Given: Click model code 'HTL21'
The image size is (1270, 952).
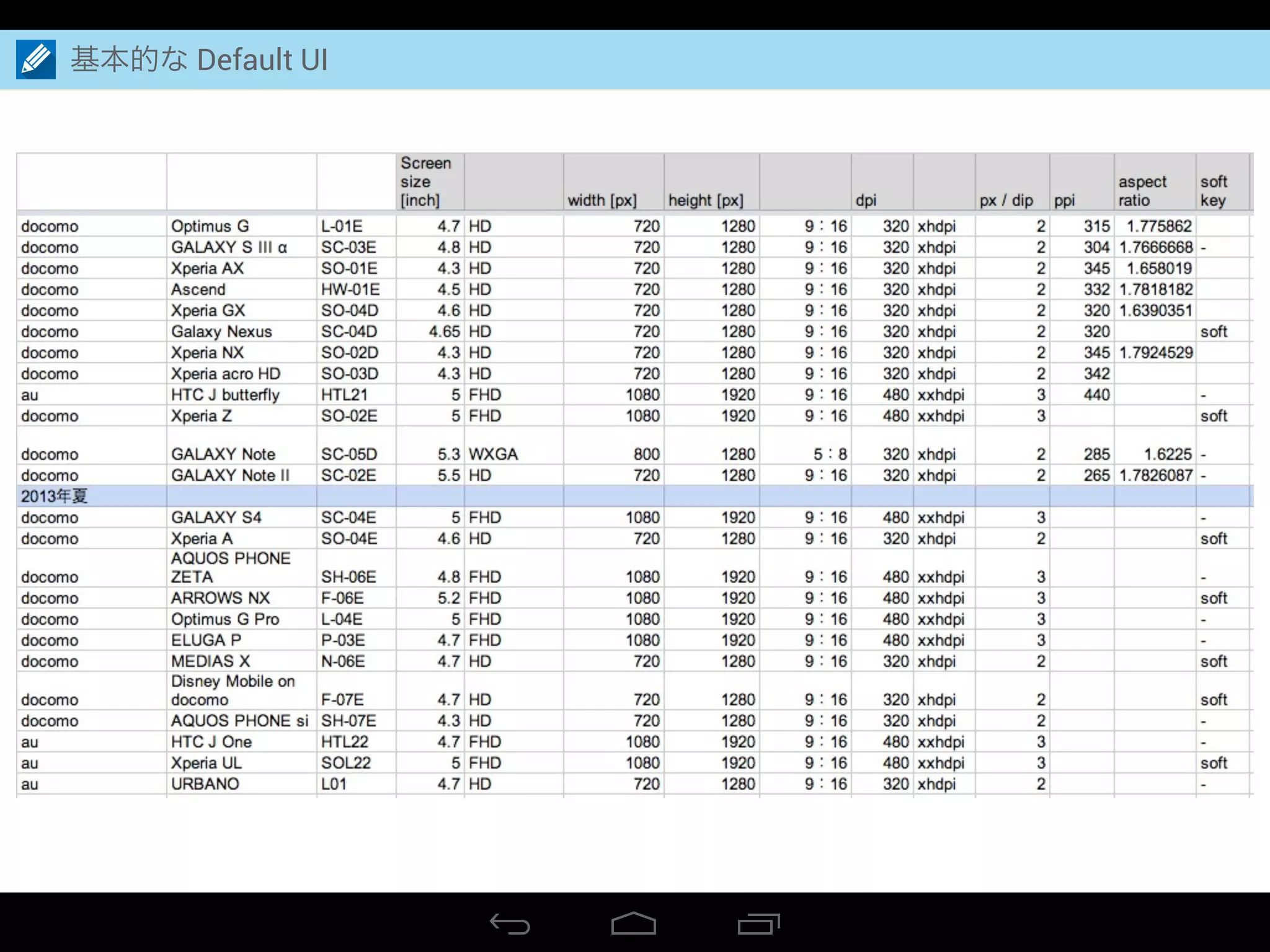Looking at the screenshot, I should [x=344, y=395].
